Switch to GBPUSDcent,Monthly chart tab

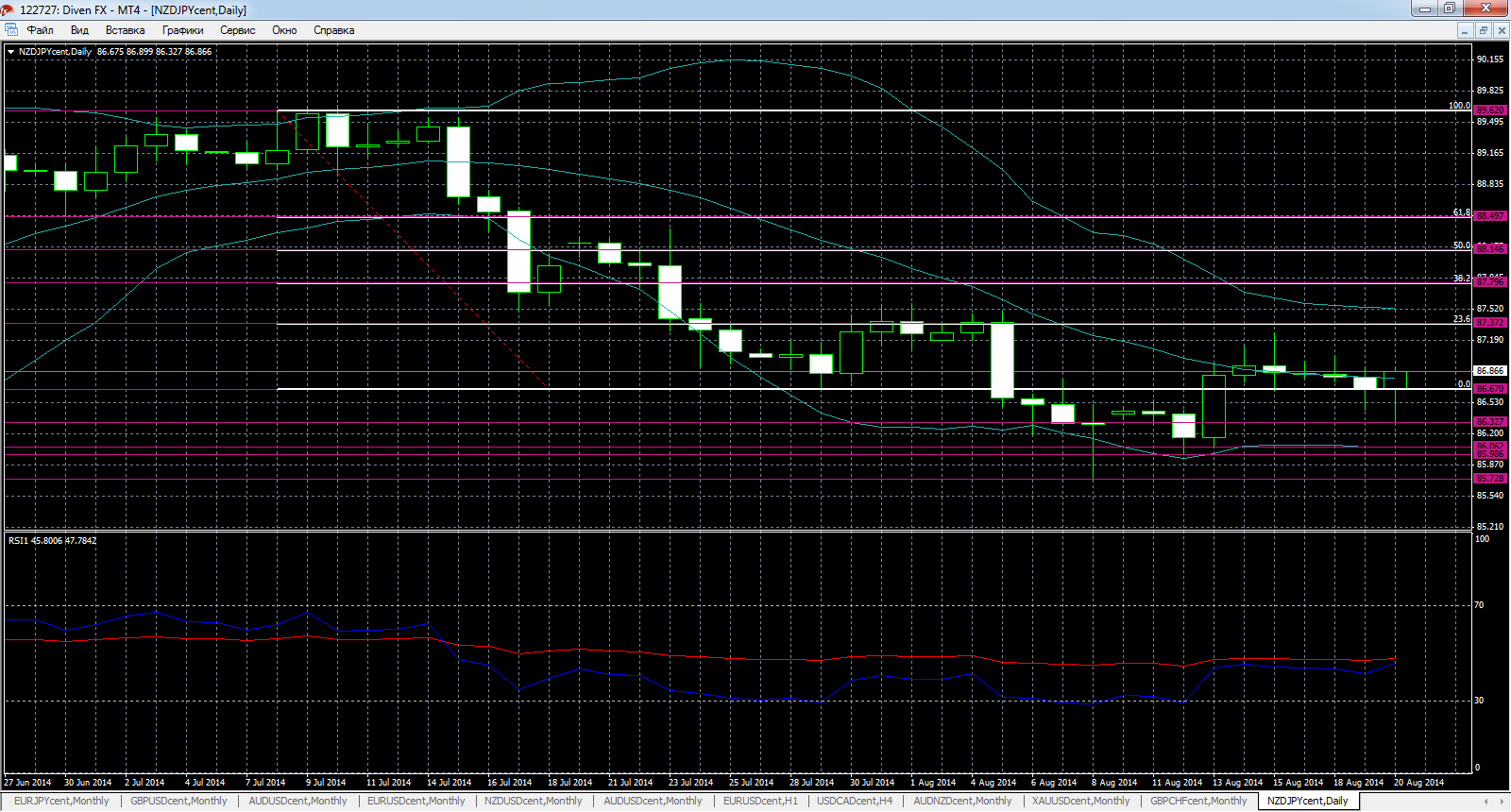click(x=178, y=801)
